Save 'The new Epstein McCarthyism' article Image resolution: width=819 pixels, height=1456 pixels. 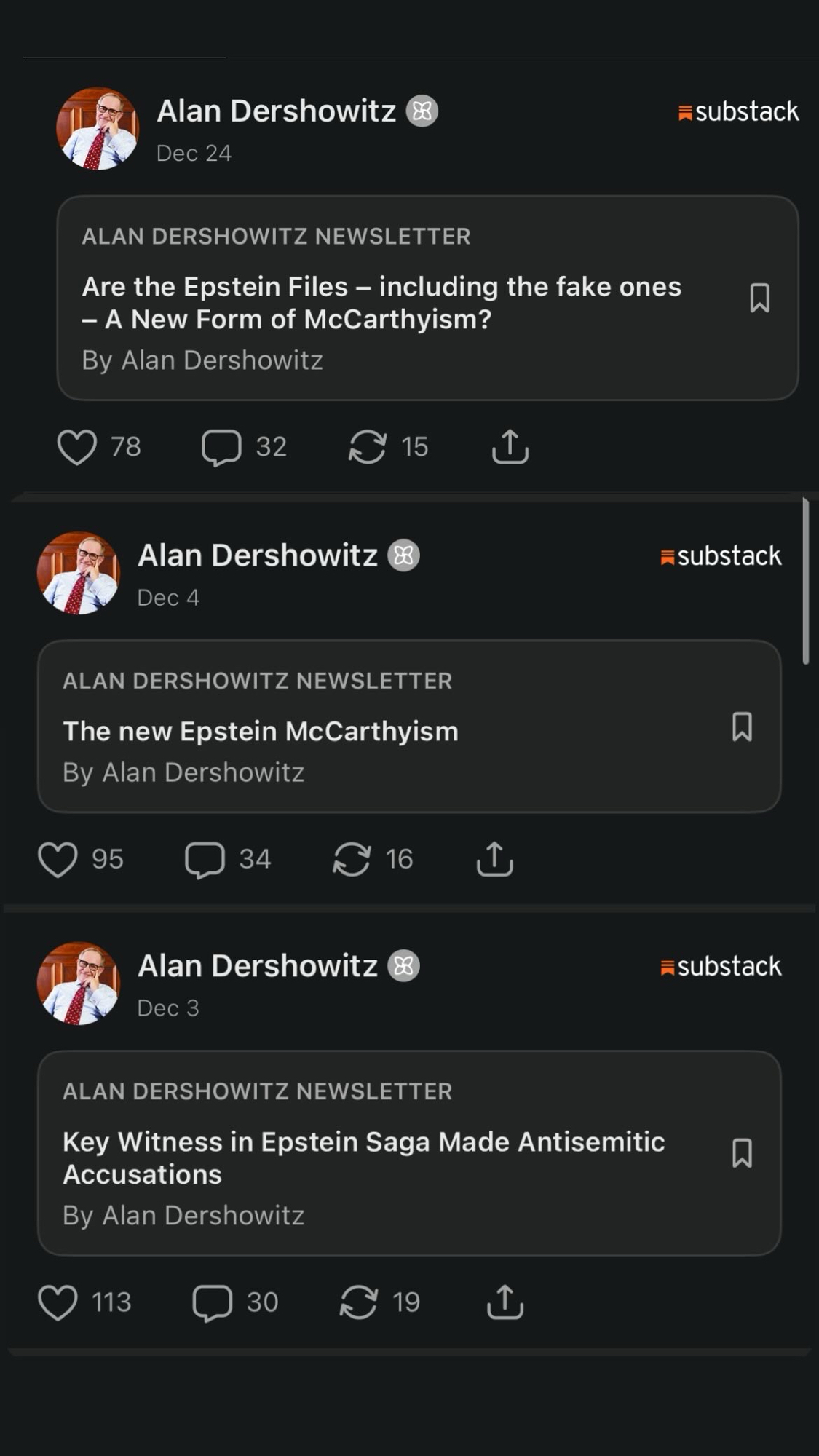pyautogui.click(x=742, y=727)
